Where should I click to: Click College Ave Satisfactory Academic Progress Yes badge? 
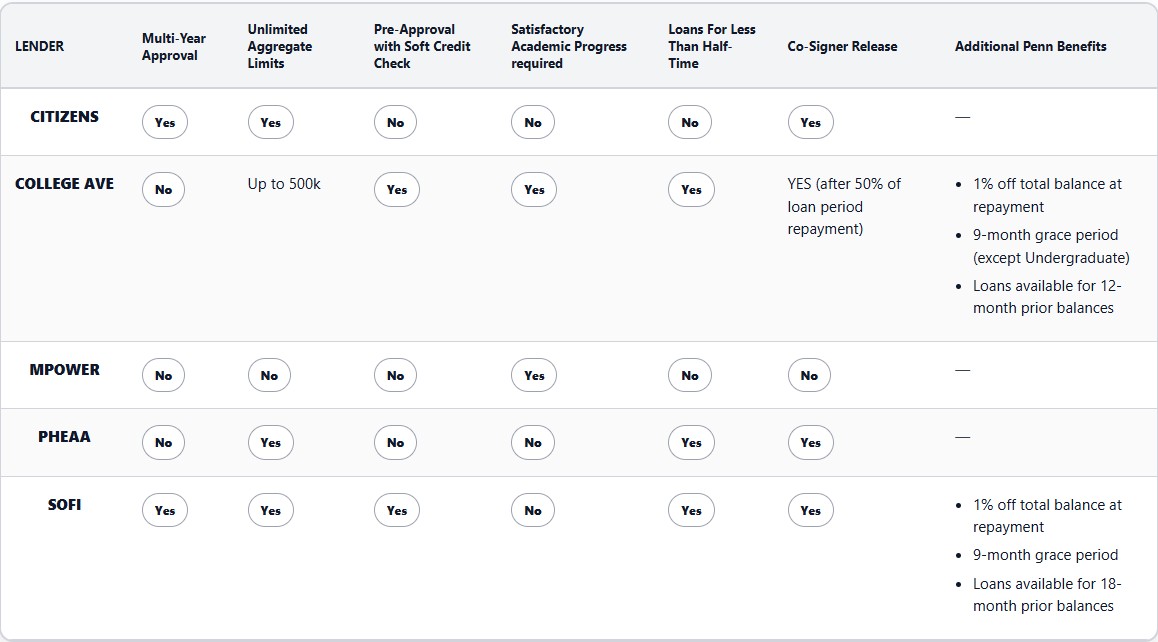pyautogui.click(x=534, y=190)
